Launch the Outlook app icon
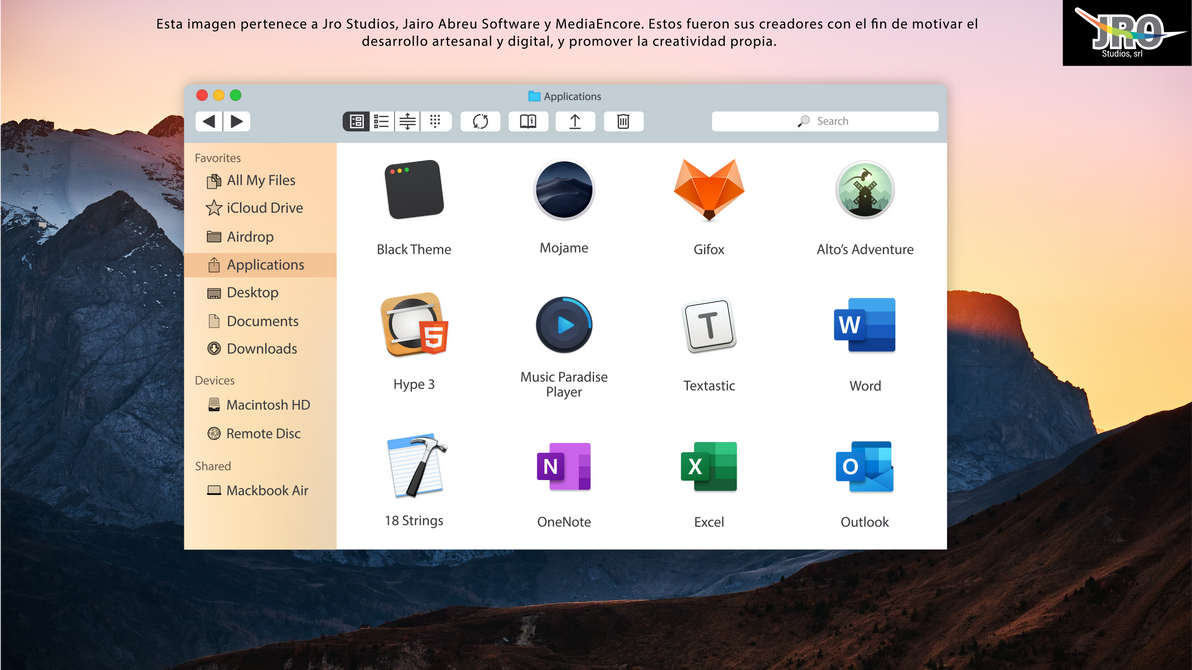The image size is (1192, 670). click(x=864, y=466)
